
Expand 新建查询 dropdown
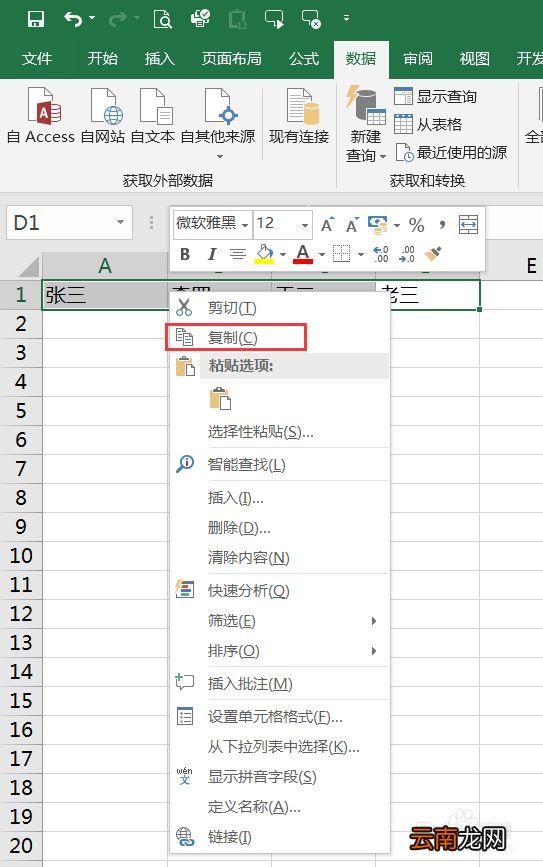pyautogui.click(x=383, y=157)
